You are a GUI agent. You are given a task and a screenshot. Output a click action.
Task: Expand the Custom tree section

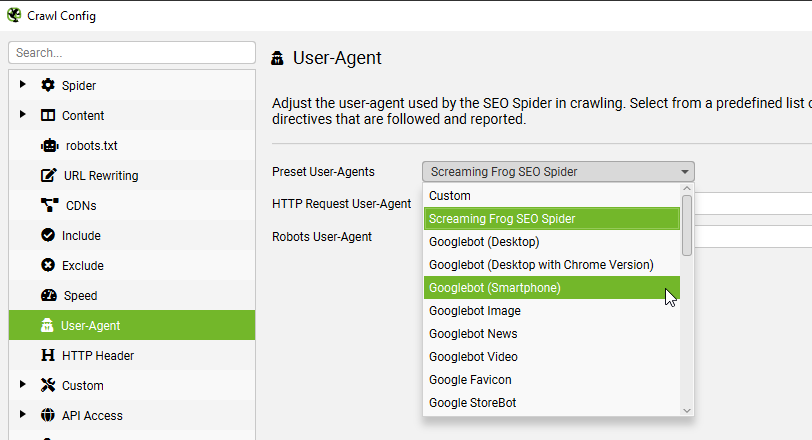22,385
